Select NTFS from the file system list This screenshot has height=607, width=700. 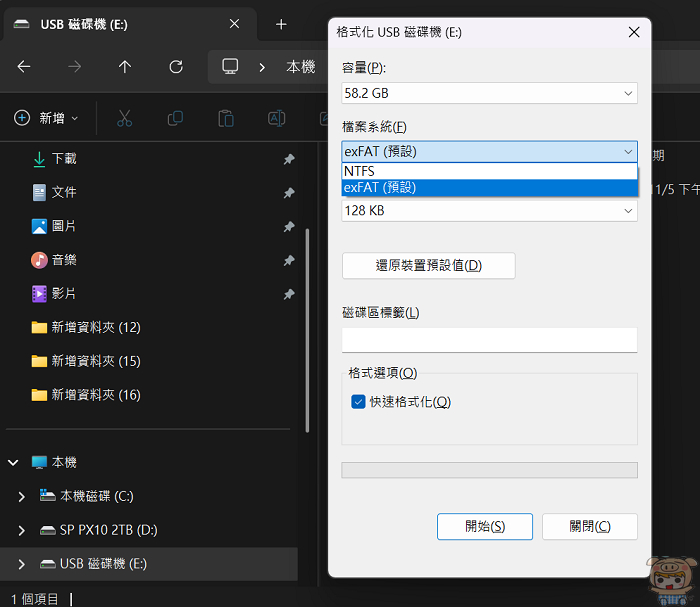click(x=489, y=171)
